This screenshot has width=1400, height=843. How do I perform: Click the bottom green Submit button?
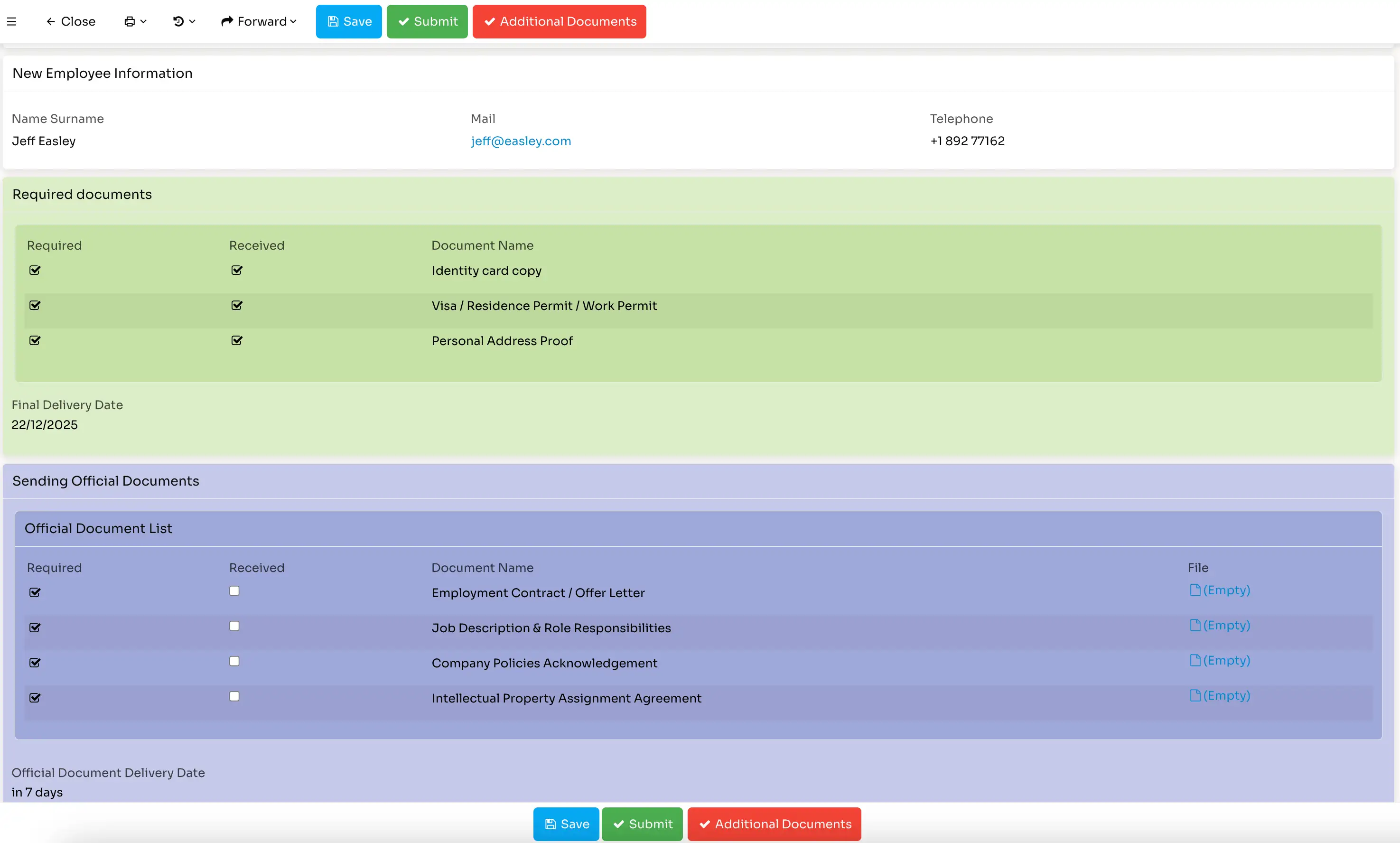pyautogui.click(x=642, y=824)
